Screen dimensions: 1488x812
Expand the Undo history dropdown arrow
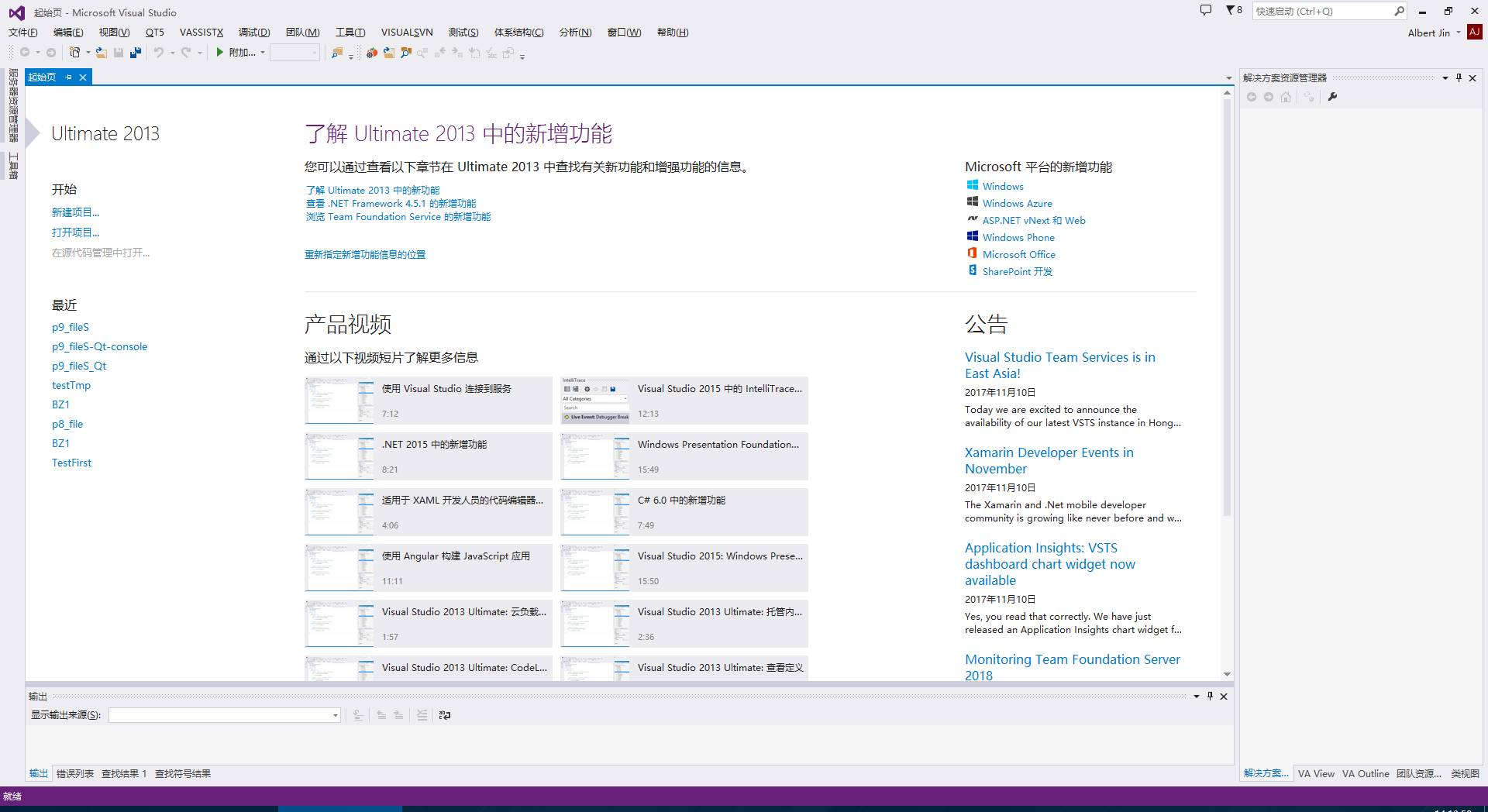[172, 53]
